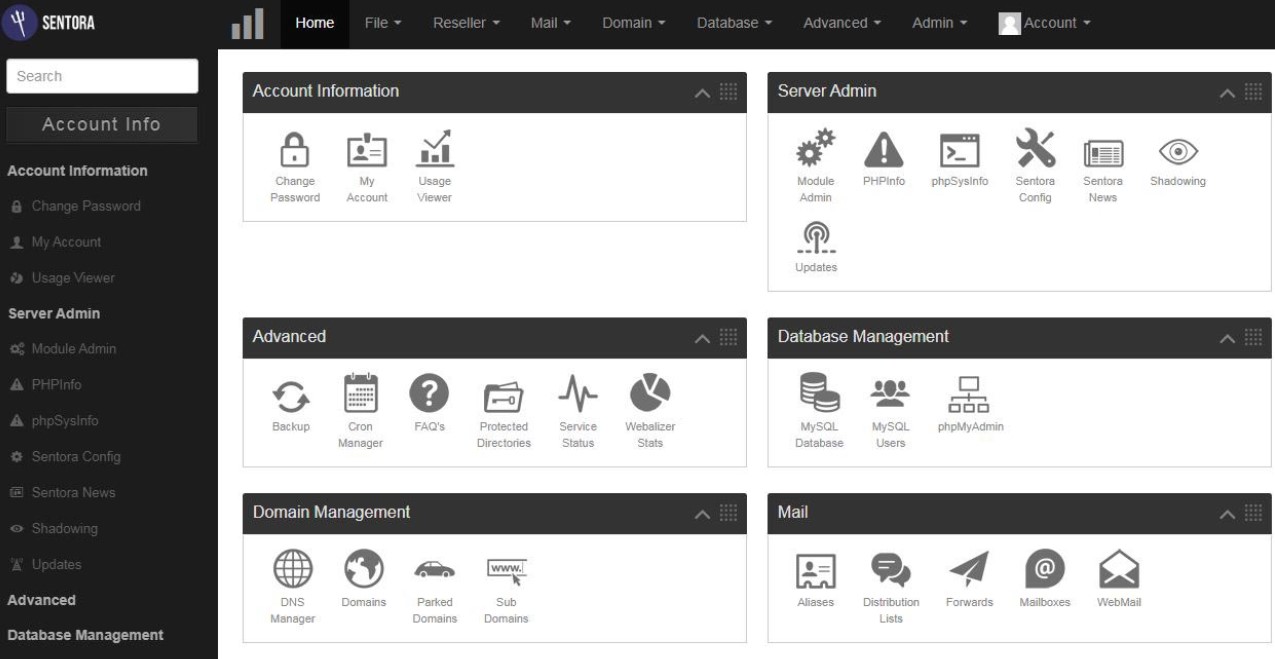Click the Search input field
Viewport: 1275px width, 659px height.
pos(101,75)
